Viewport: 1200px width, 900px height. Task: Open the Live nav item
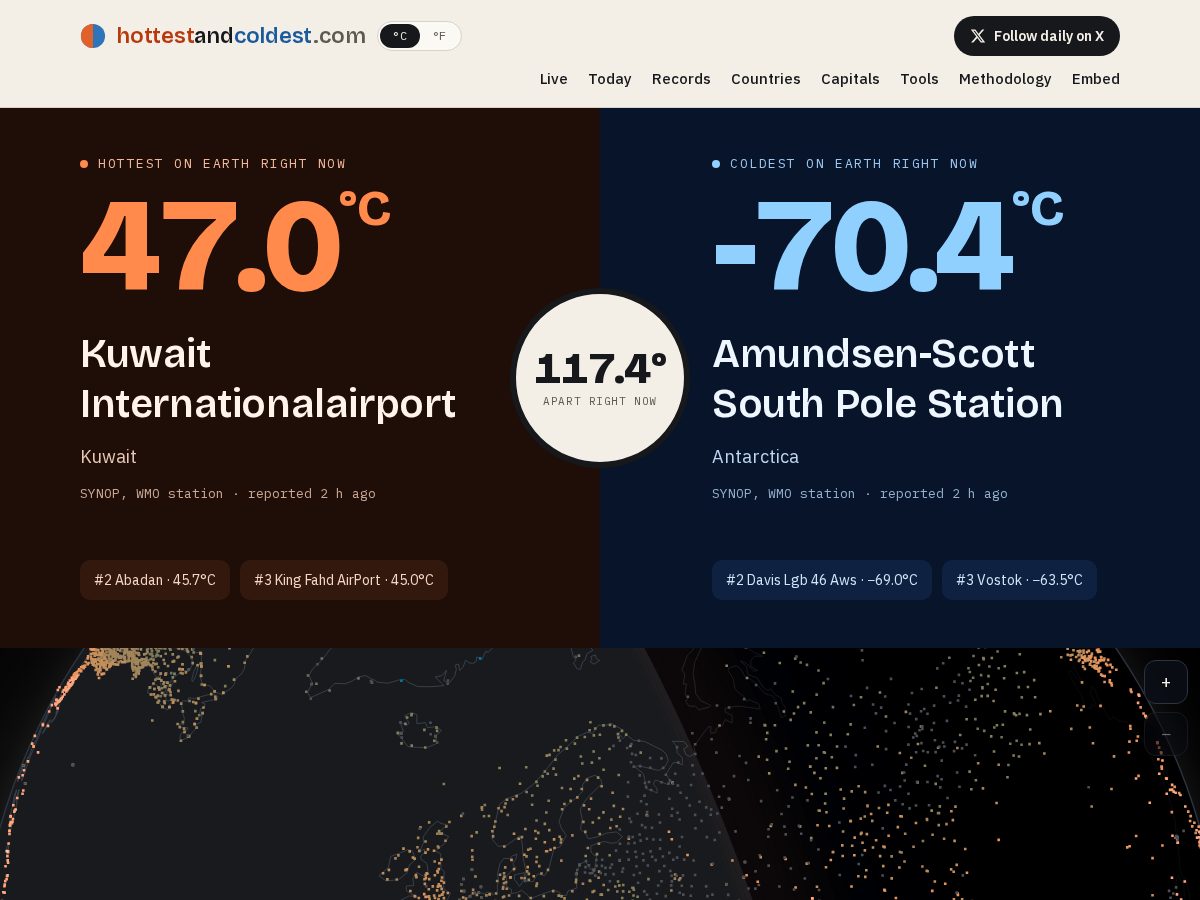[554, 79]
